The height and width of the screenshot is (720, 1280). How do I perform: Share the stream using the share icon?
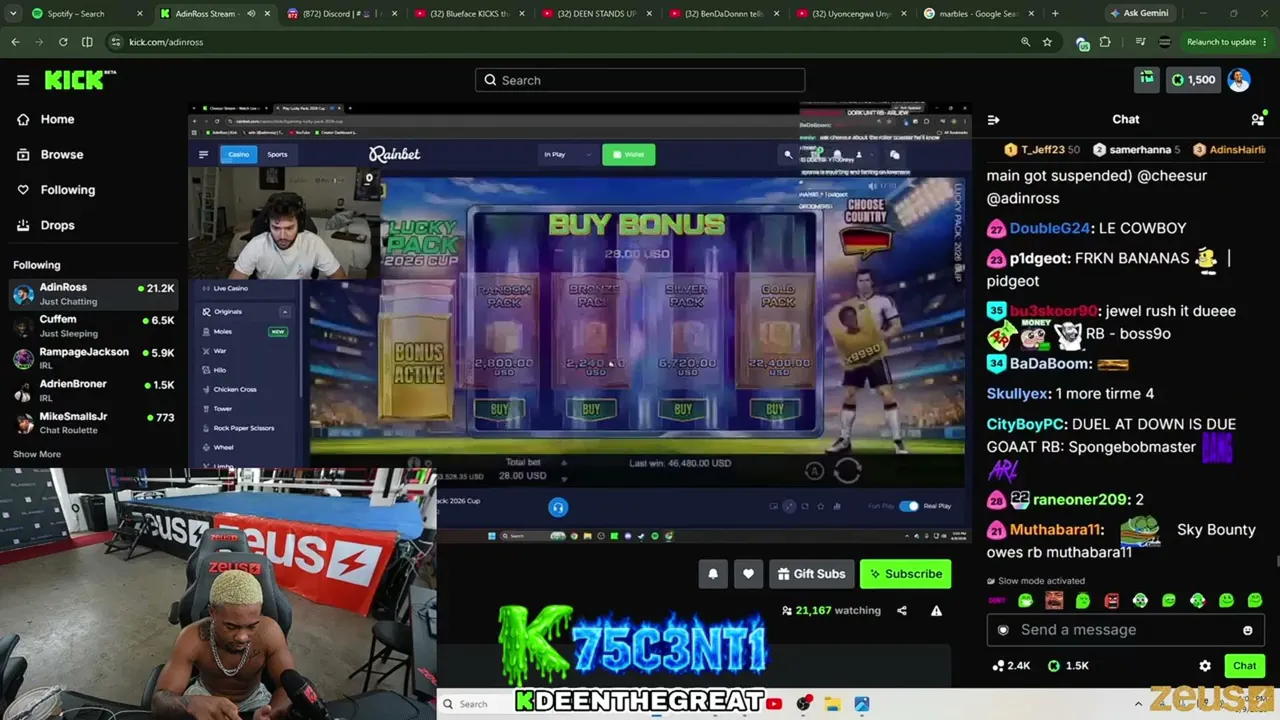click(902, 610)
